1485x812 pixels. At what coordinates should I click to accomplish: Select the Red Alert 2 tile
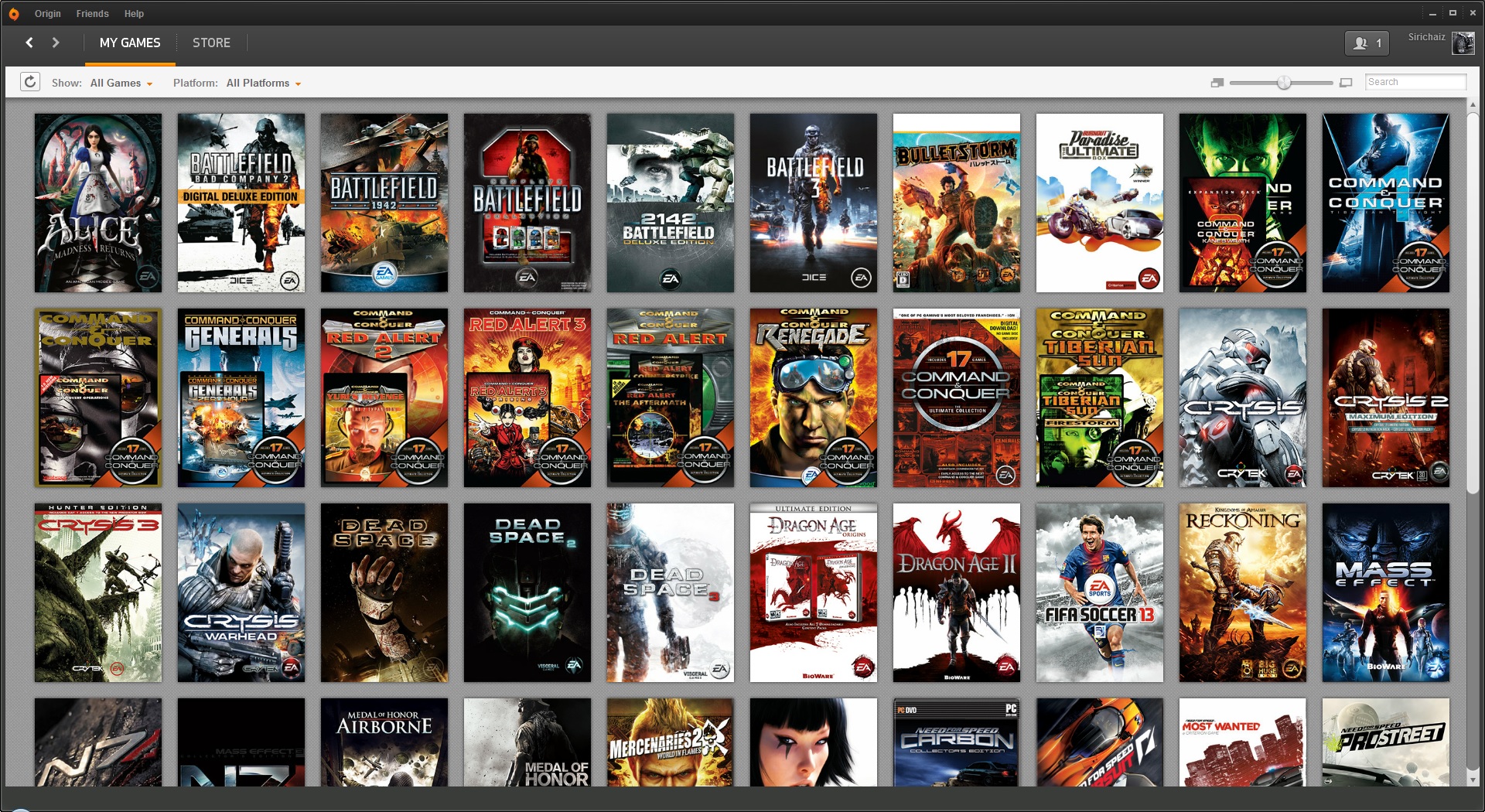point(384,397)
